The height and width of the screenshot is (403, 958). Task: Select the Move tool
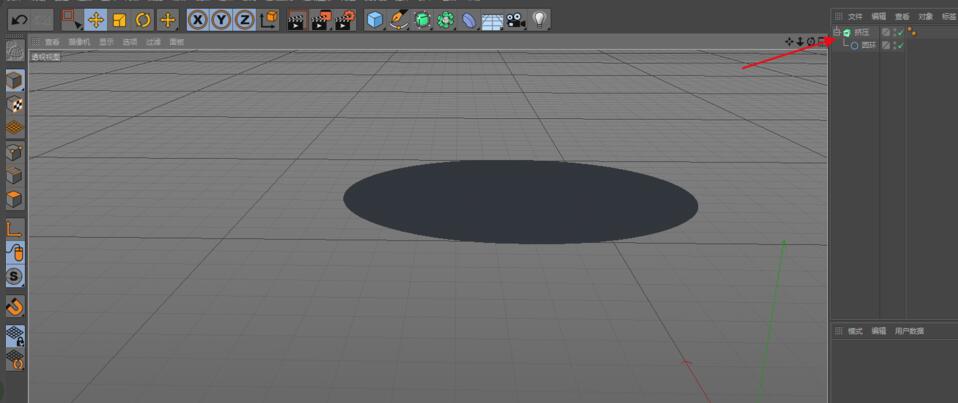click(x=96, y=19)
